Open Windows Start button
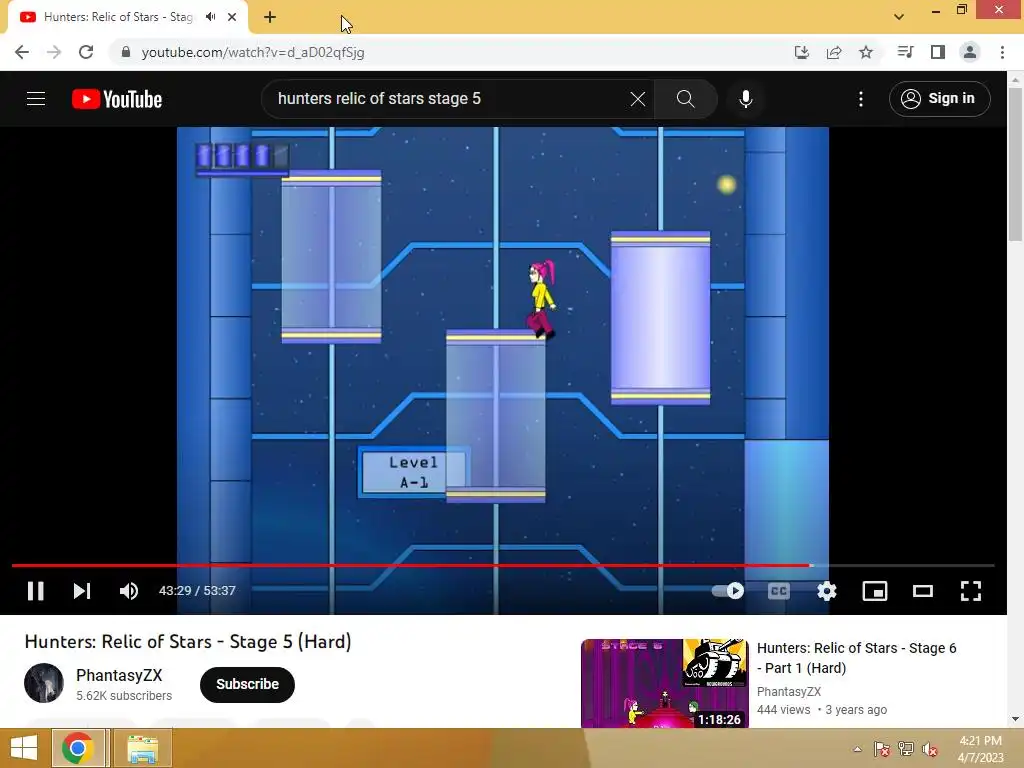 pyautogui.click(x=24, y=748)
